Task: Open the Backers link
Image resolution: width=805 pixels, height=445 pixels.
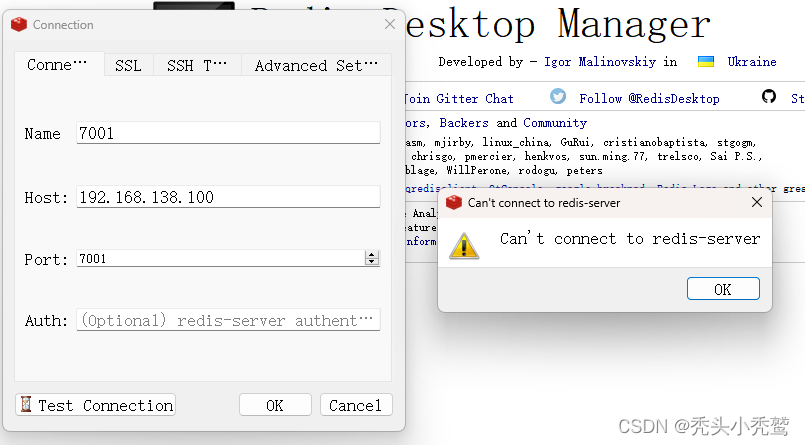Action: point(464,123)
